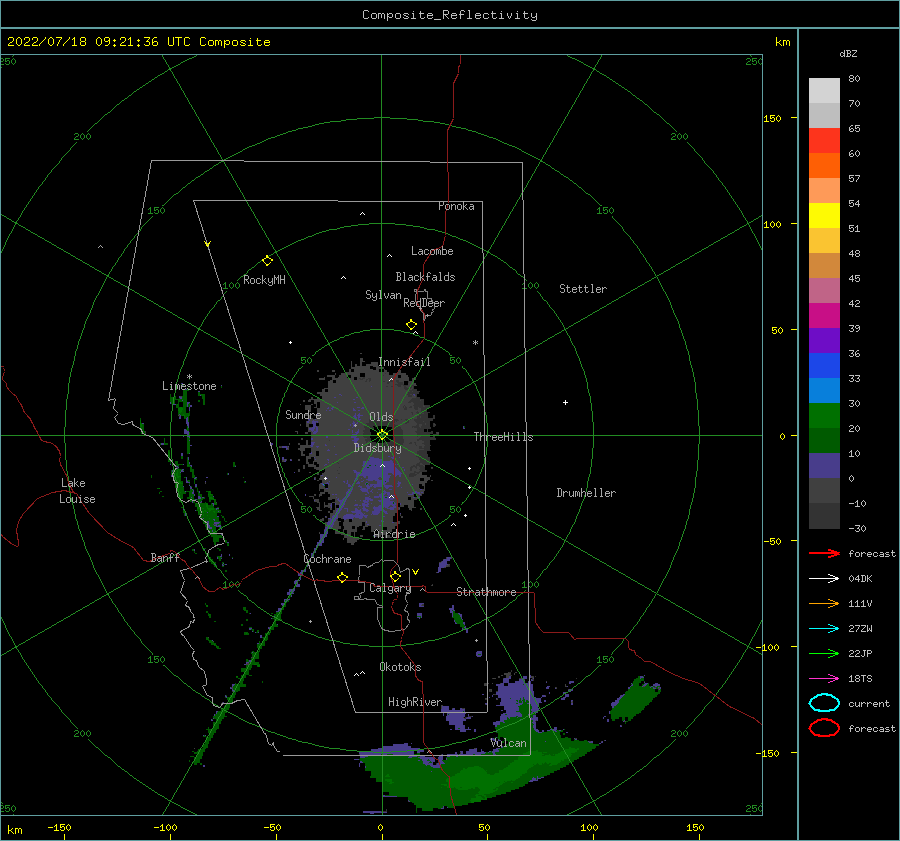Click the Okotoks label

pos(400,667)
